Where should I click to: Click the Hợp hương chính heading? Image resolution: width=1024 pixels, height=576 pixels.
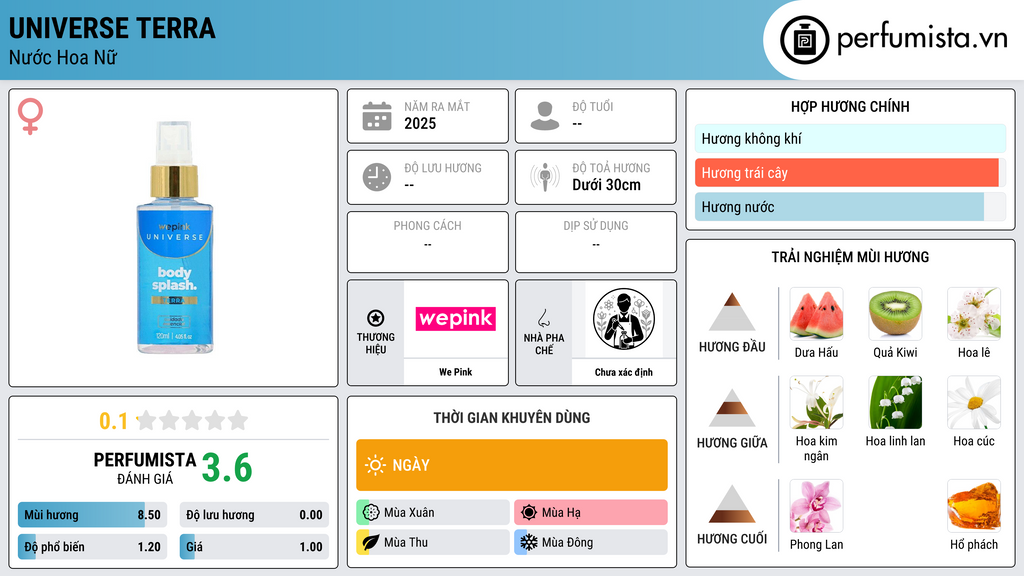click(x=850, y=106)
